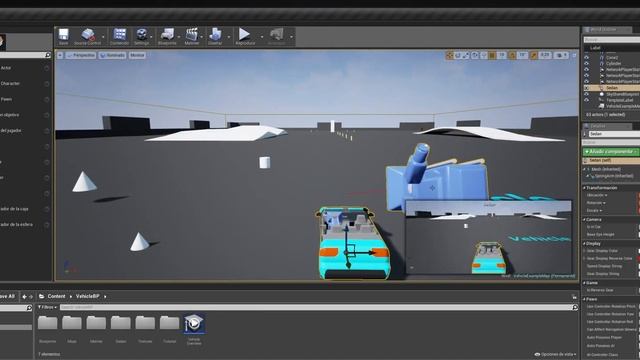The width and height of the screenshot is (640, 360).
Task: Select Sedan in World Outliner
Action: (x=611, y=88)
